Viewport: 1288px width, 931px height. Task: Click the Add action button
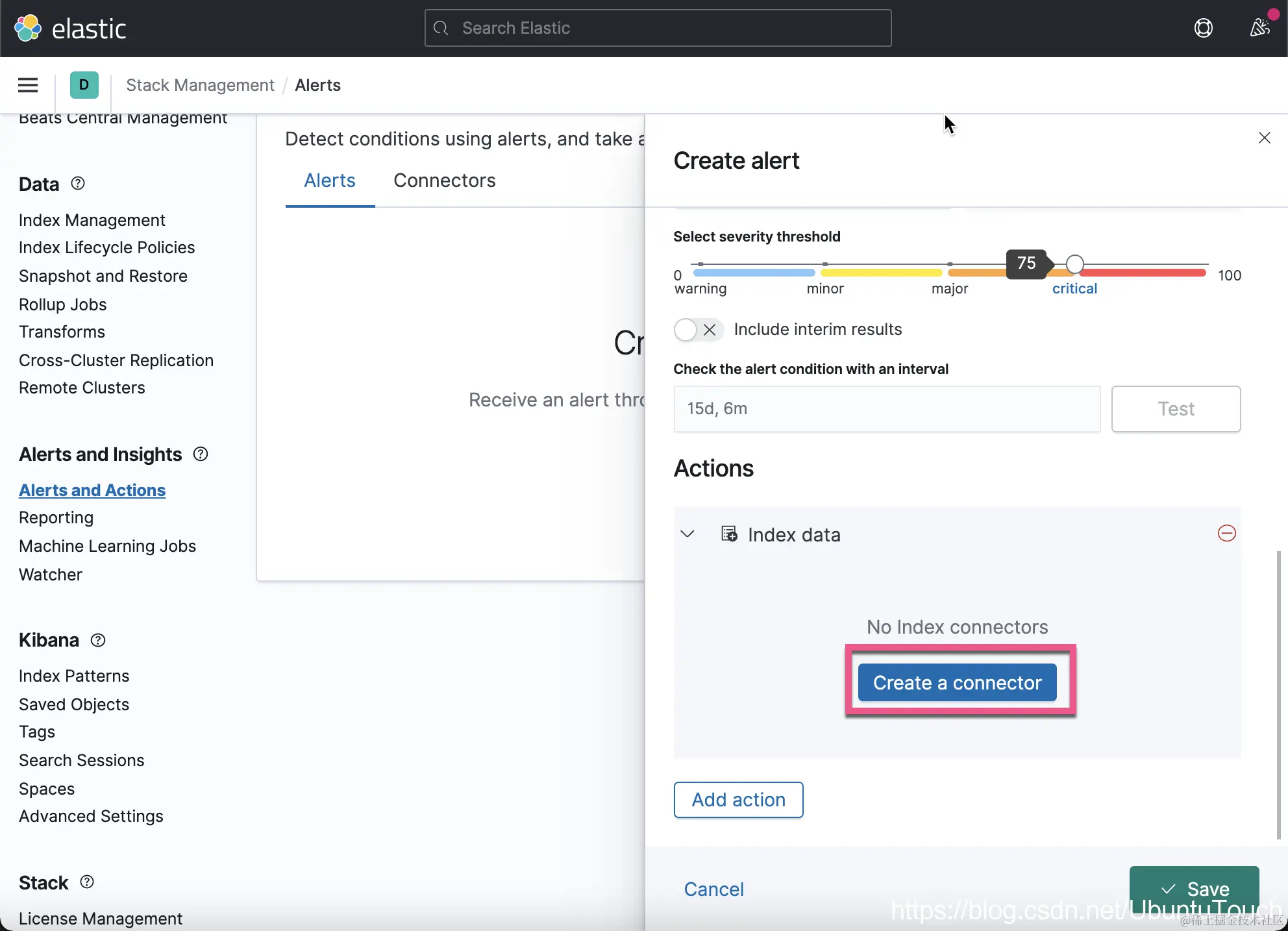[738, 800]
